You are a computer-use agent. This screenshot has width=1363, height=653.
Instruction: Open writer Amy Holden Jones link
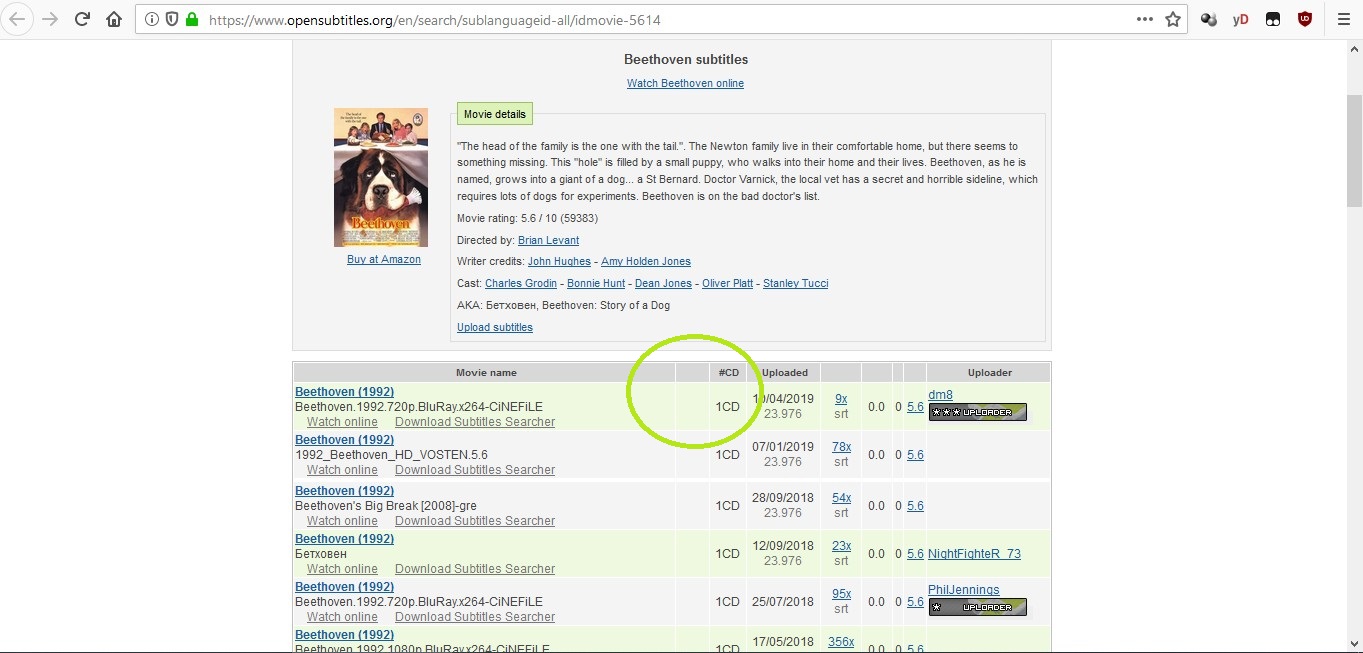coord(646,261)
